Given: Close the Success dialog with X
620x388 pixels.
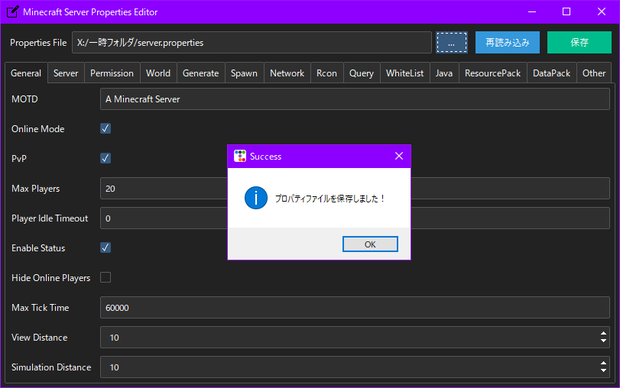Looking at the screenshot, I should click(399, 156).
